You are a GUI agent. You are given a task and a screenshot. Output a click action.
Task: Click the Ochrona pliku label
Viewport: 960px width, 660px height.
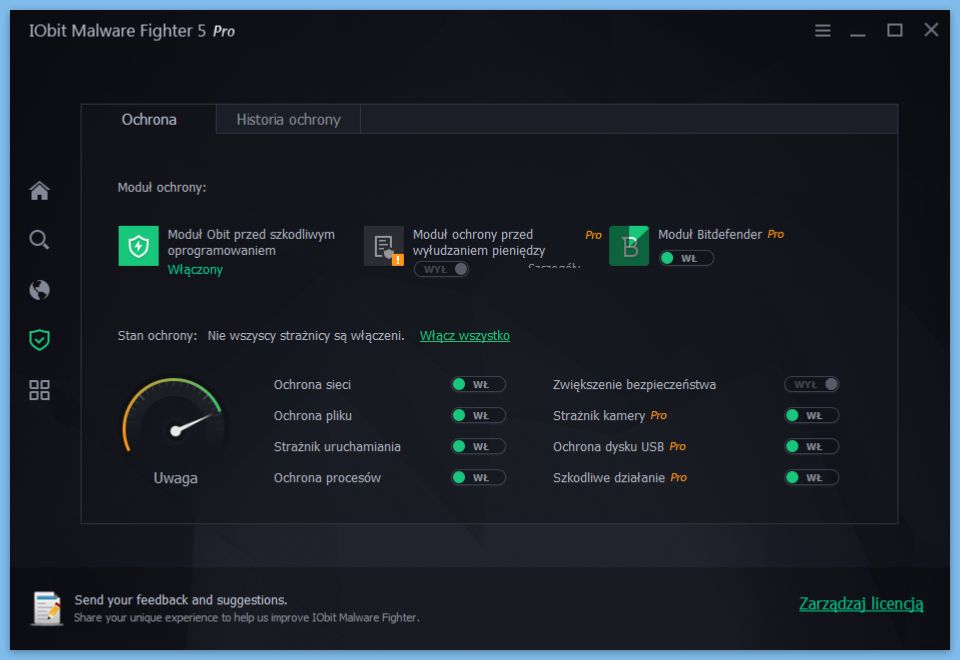click(x=313, y=416)
